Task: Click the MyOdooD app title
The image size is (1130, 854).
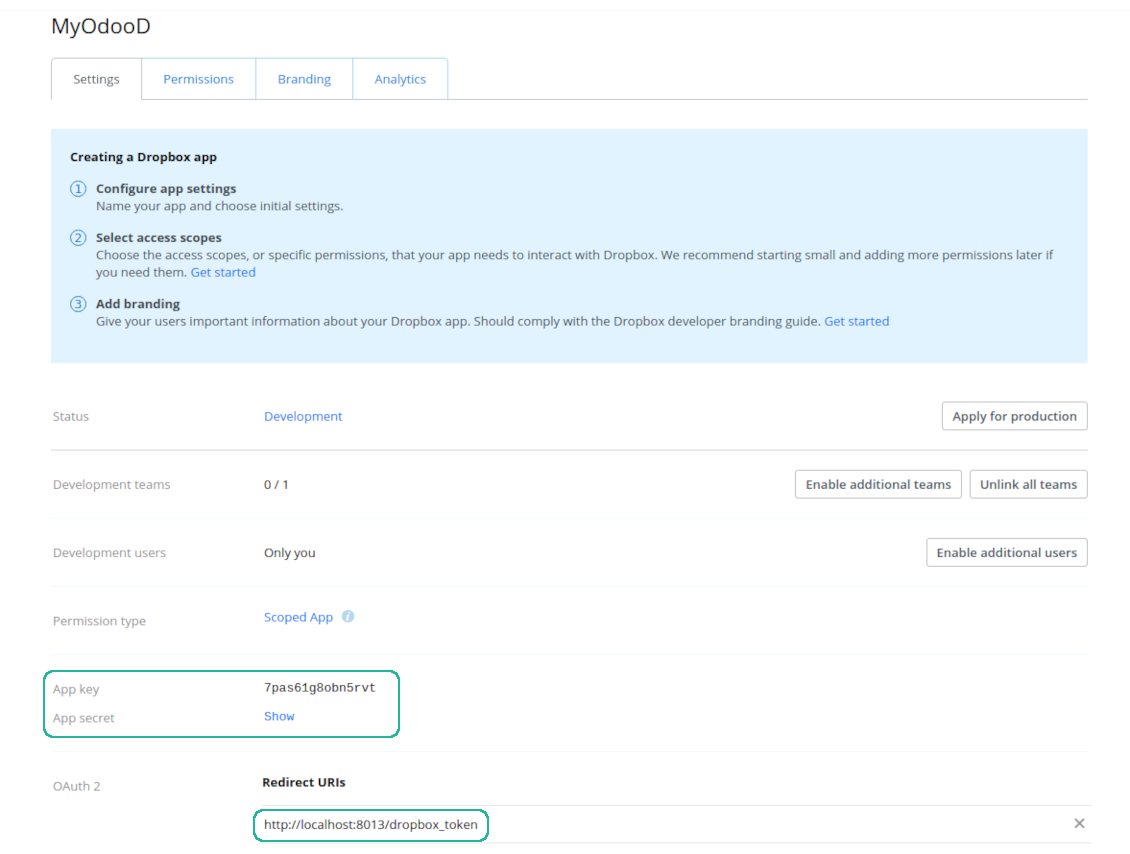Action: coord(101,26)
